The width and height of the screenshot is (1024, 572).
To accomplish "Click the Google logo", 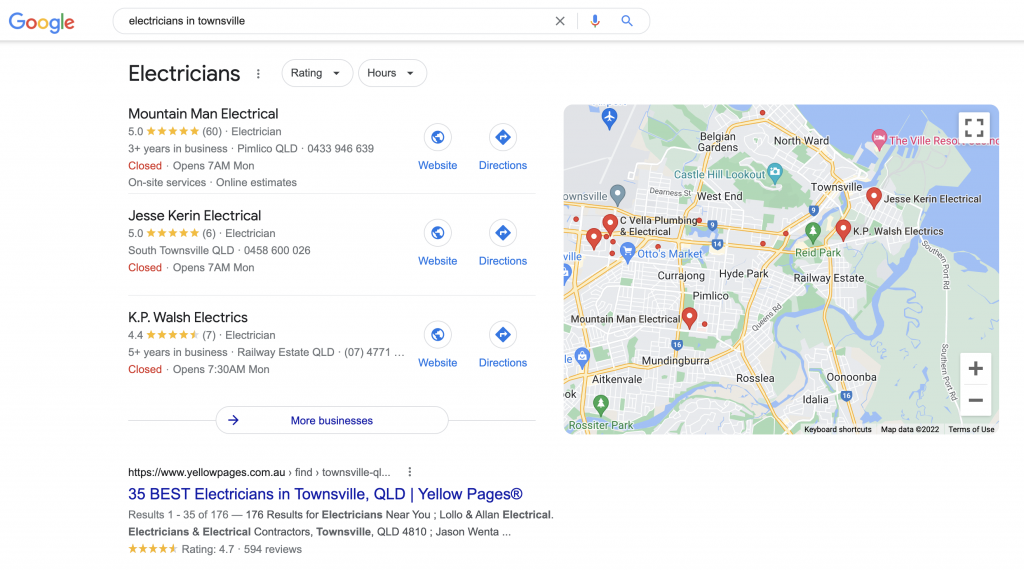I will click(x=42, y=22).
